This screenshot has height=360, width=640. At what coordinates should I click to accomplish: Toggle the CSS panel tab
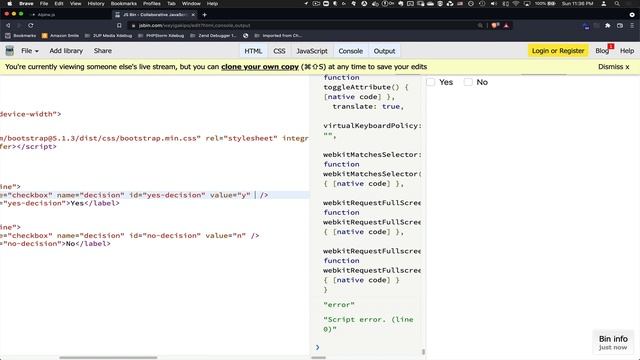[279, 51]
